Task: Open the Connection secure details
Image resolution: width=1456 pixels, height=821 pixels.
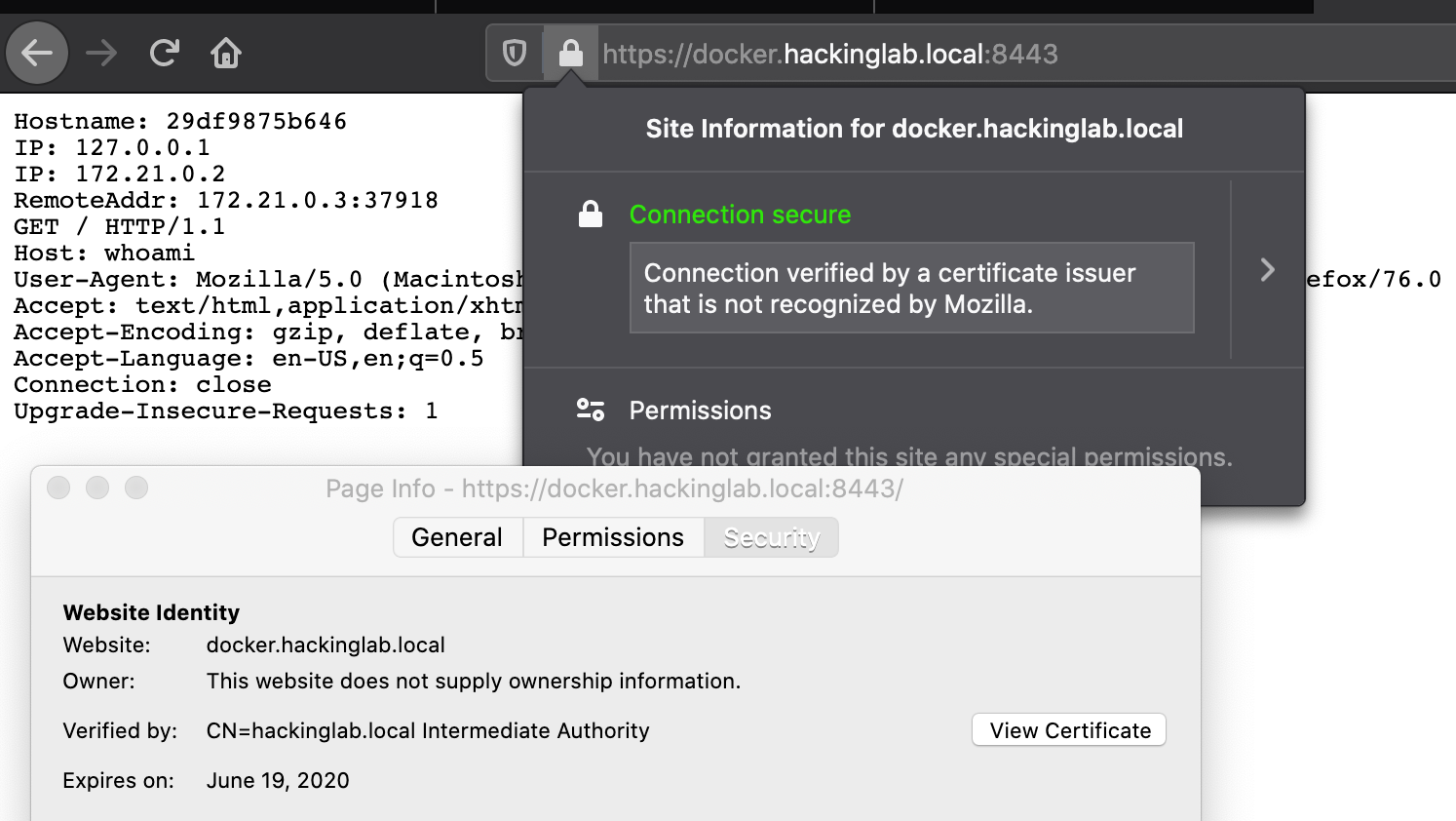Action: [x=740, y=214]
